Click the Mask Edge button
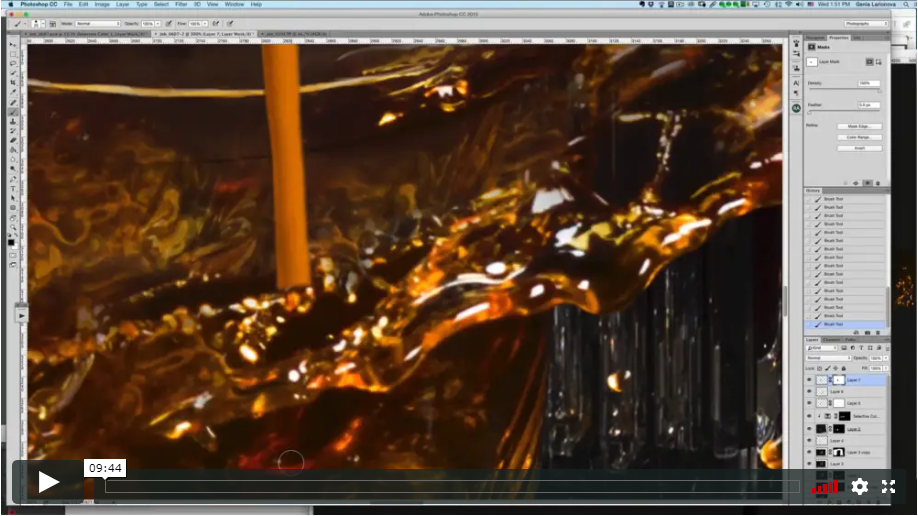Viewport: 918px width, 516px height. pos(859,126)
